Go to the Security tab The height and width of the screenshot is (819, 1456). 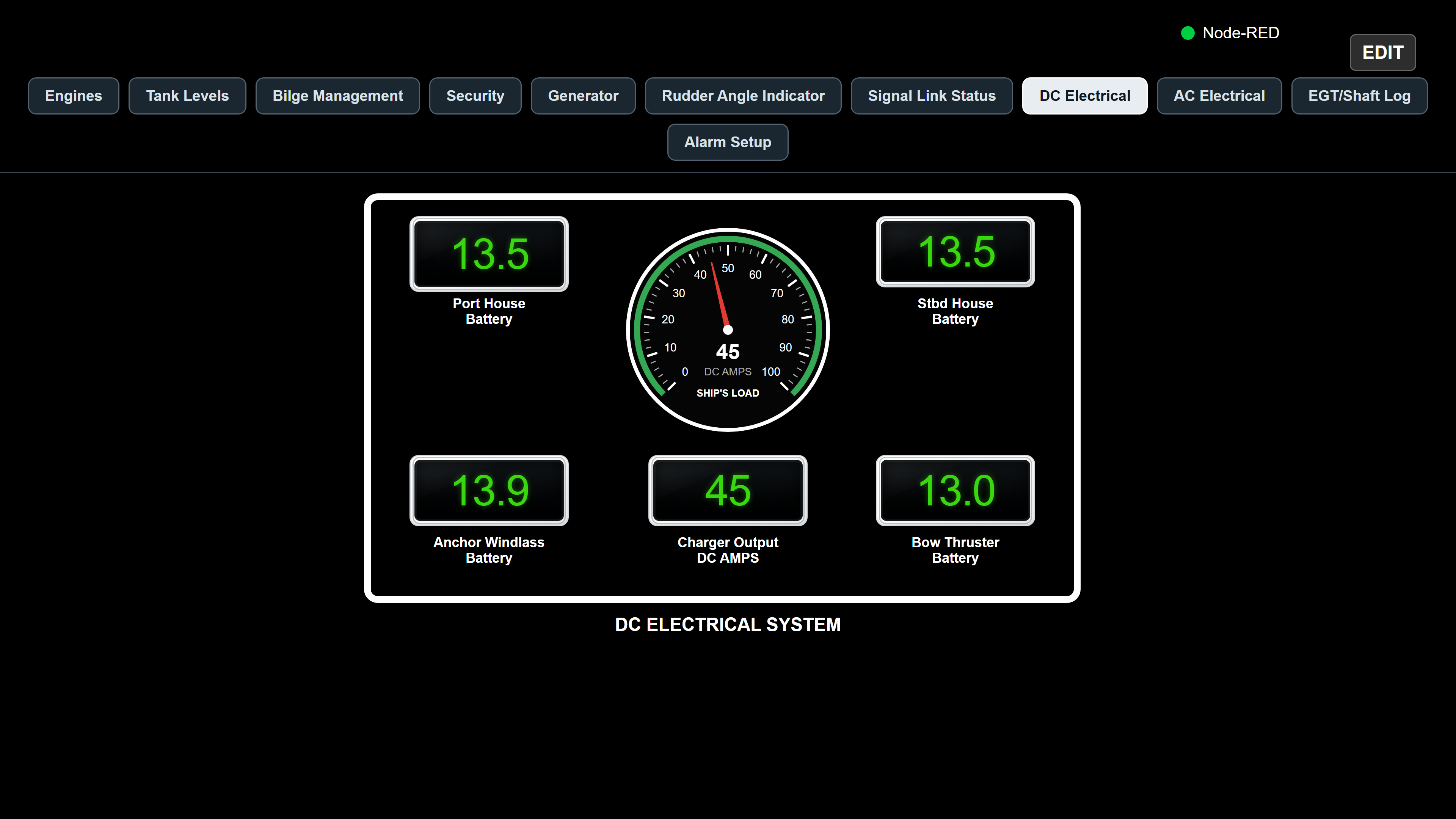(x=475, y=96)
